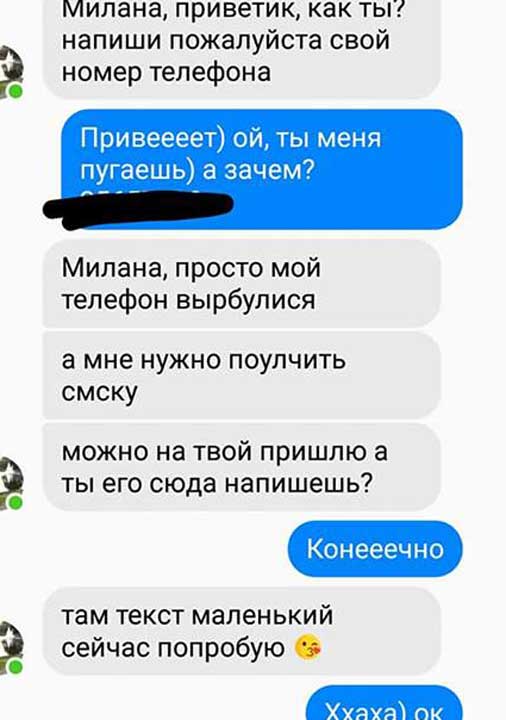The image size is (506, 720).
Task: Click the kissing face emoji
Action: tap(308, 648)
